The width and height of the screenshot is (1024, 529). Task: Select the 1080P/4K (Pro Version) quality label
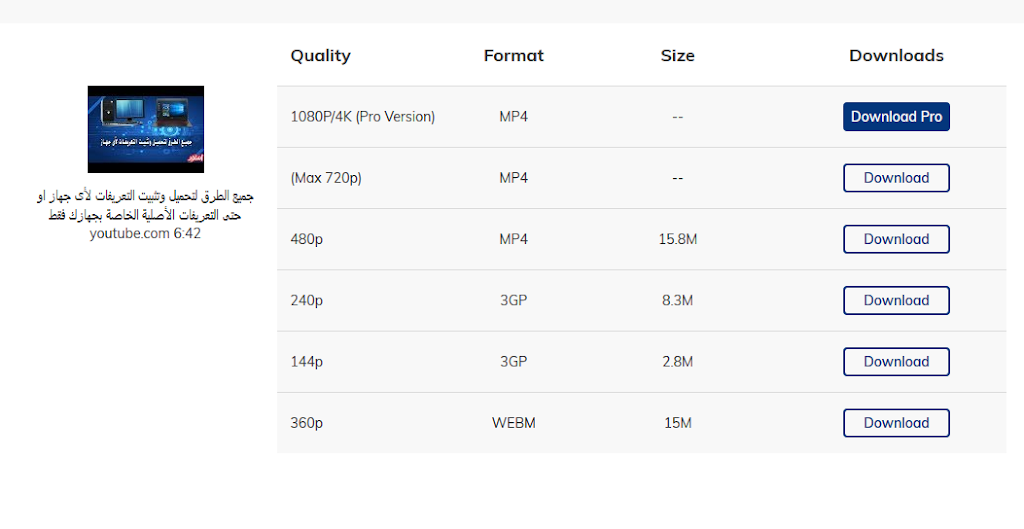[x=362, y=117]
